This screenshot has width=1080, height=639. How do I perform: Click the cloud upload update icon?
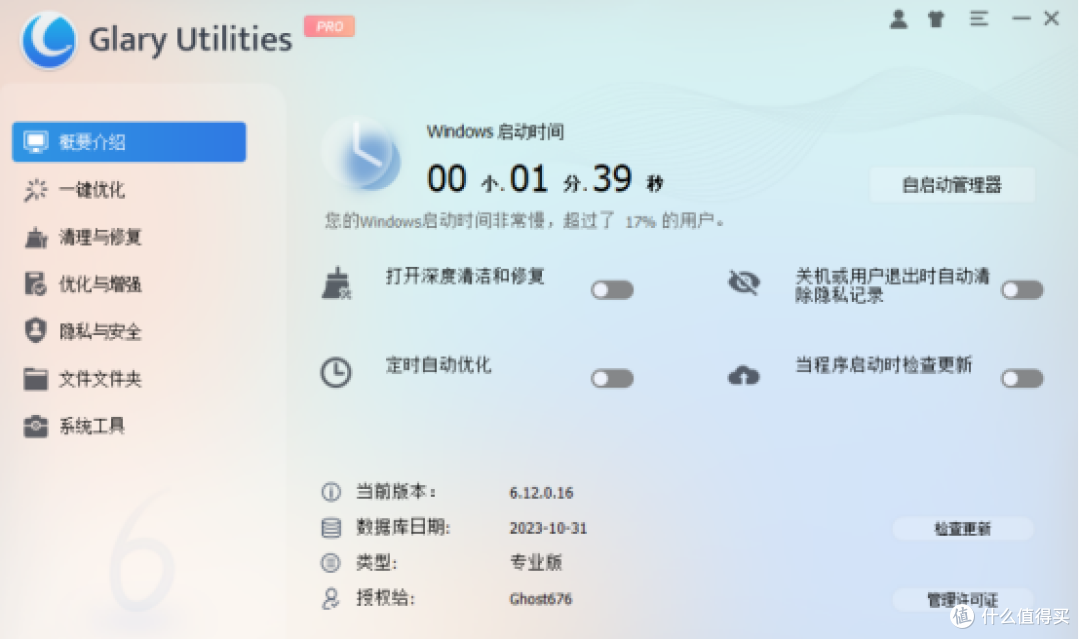point(744,375)
